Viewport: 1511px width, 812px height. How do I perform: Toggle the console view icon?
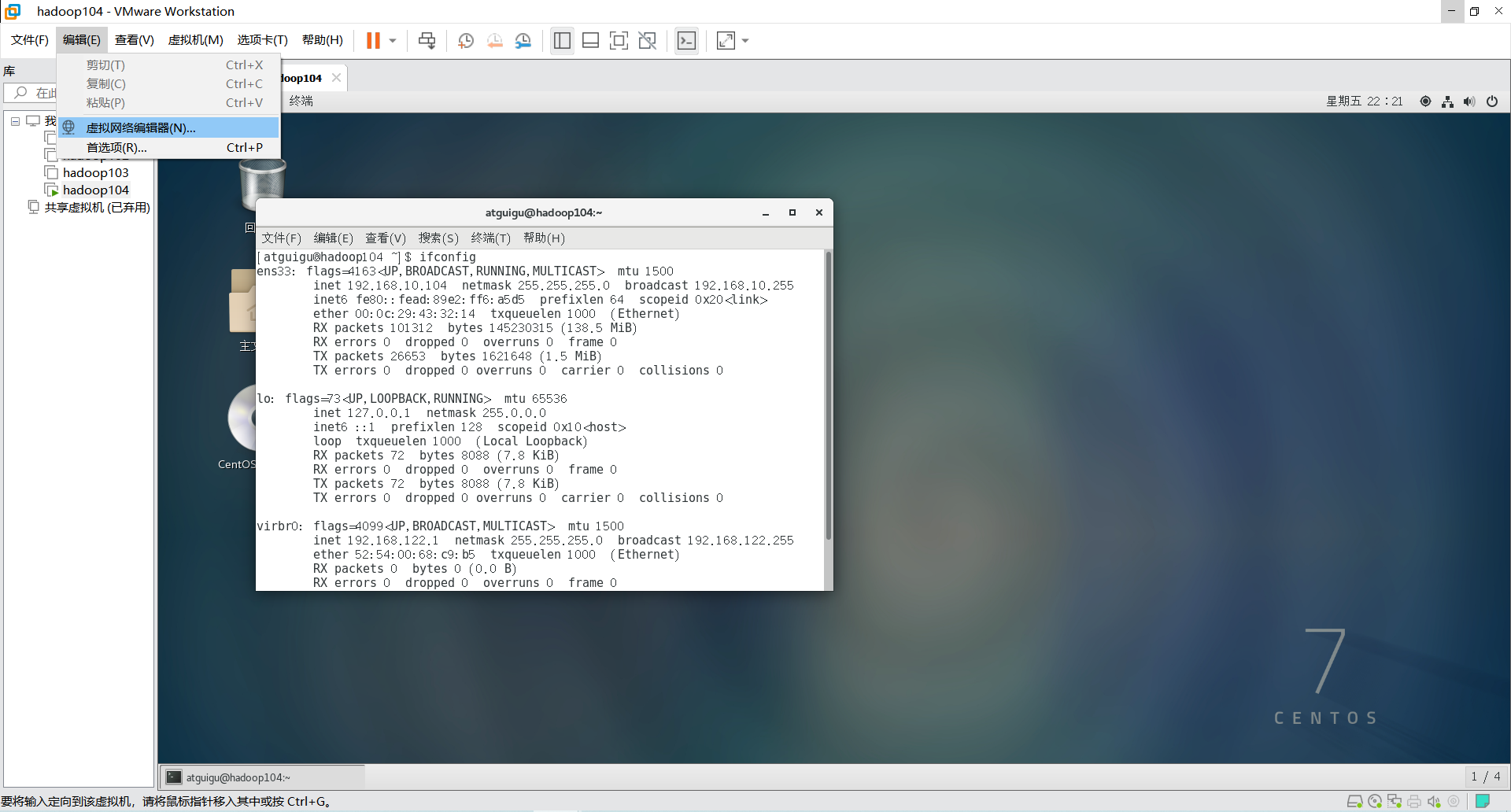[686, 40]
